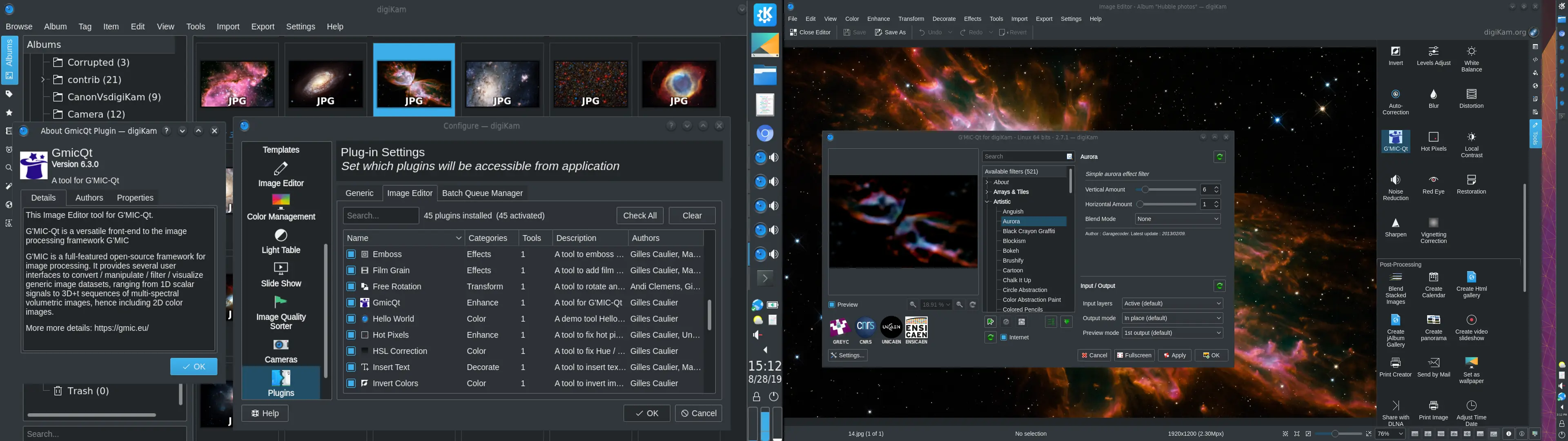Open the Output mode dropdown

1172,317
